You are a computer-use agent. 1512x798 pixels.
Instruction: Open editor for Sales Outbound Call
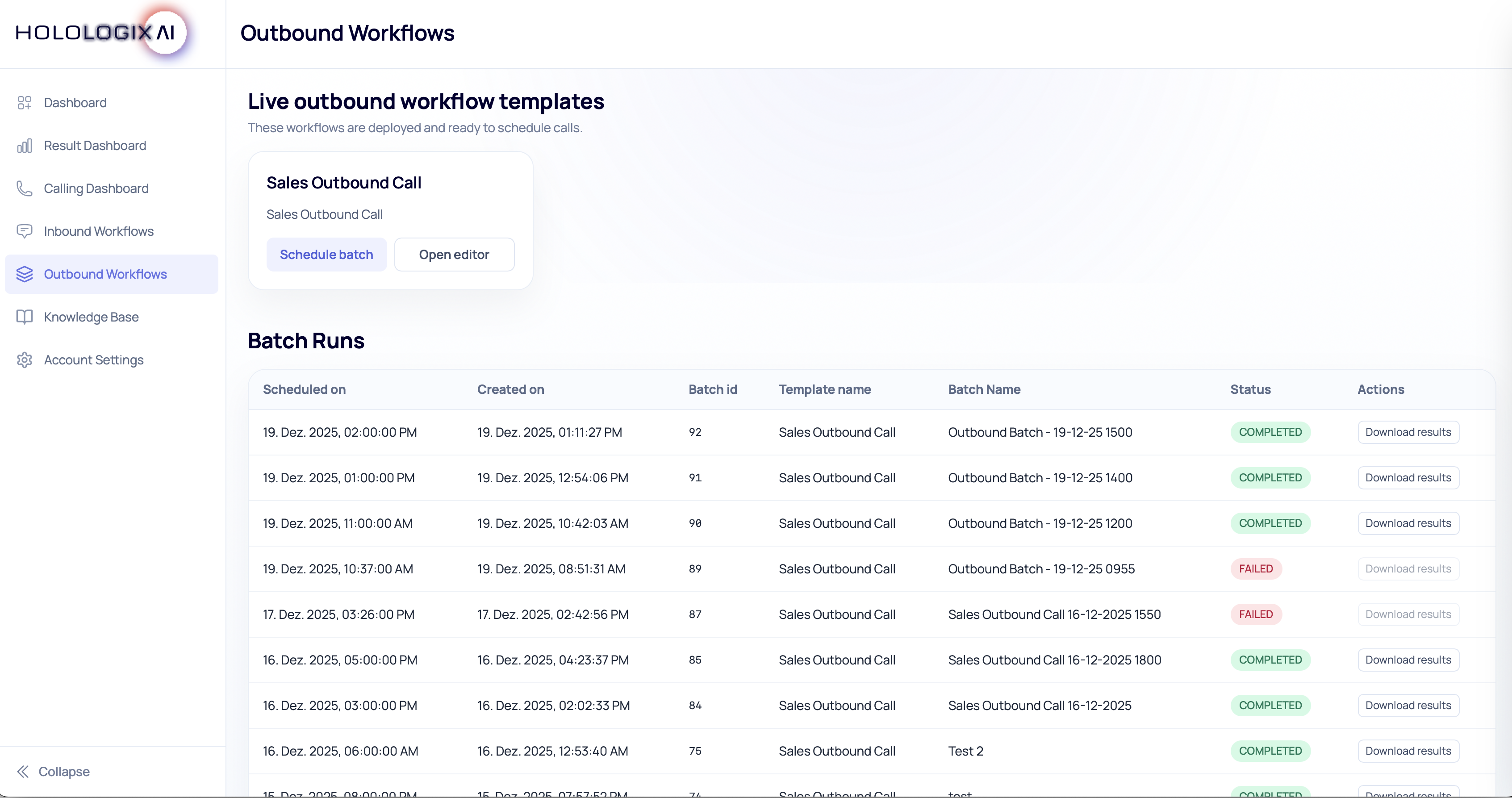(454, 255)
